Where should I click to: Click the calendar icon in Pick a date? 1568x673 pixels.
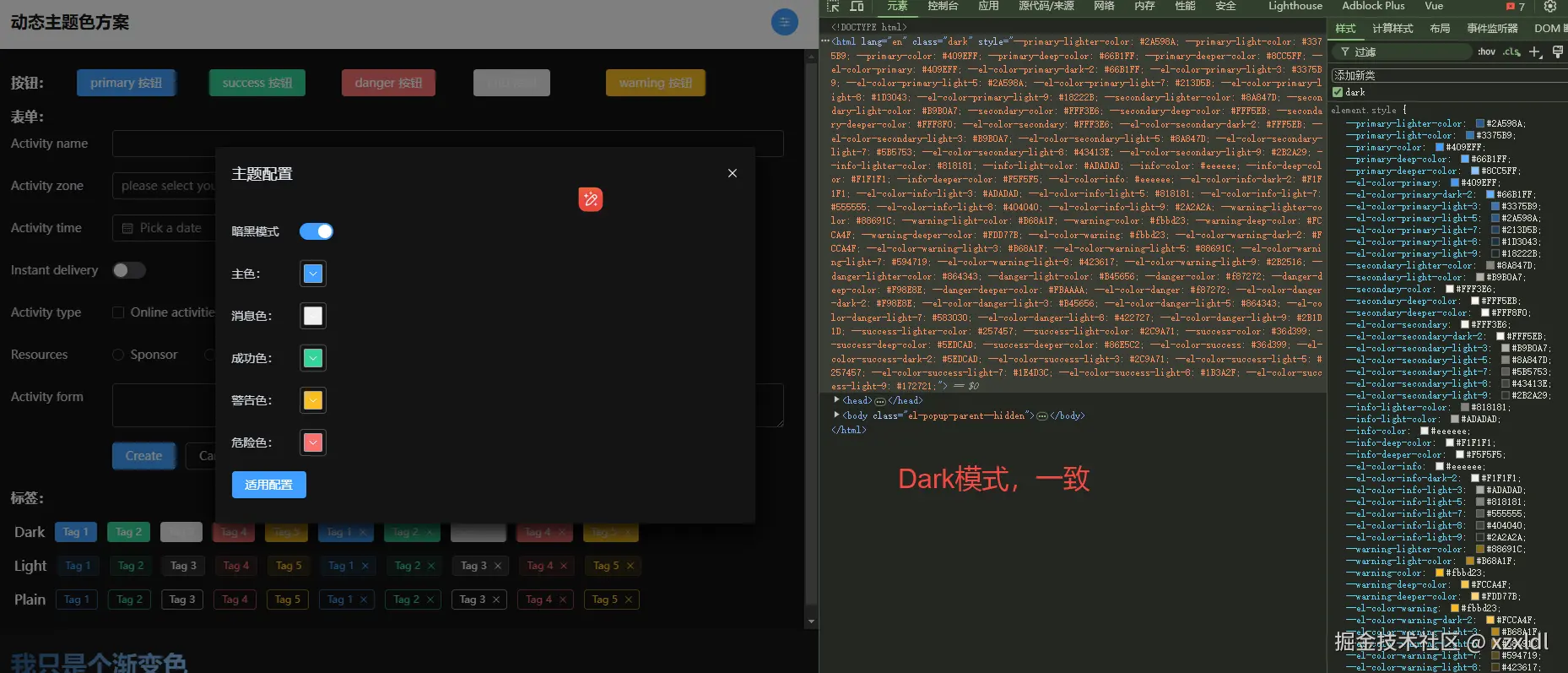pos(127,228)
